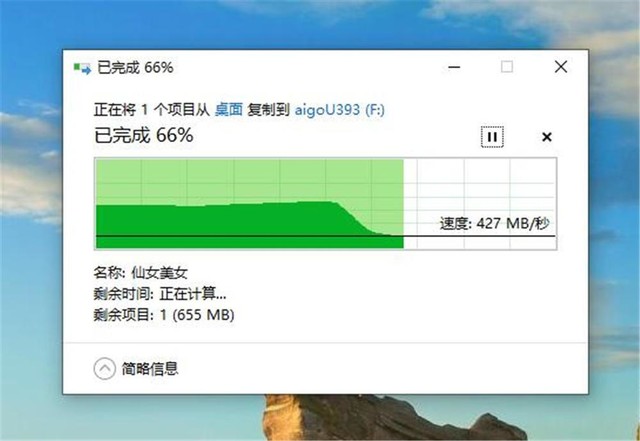The height and width of the screenshot is (441, 640).
Task: Click the 剩余时间: 正在计算 line
Action: [160, 294]
